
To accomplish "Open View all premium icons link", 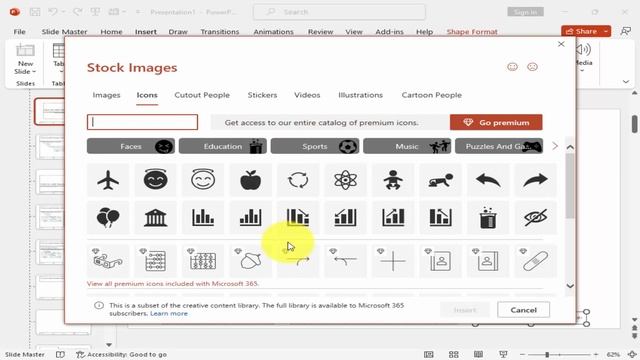I will click(173, 284).
